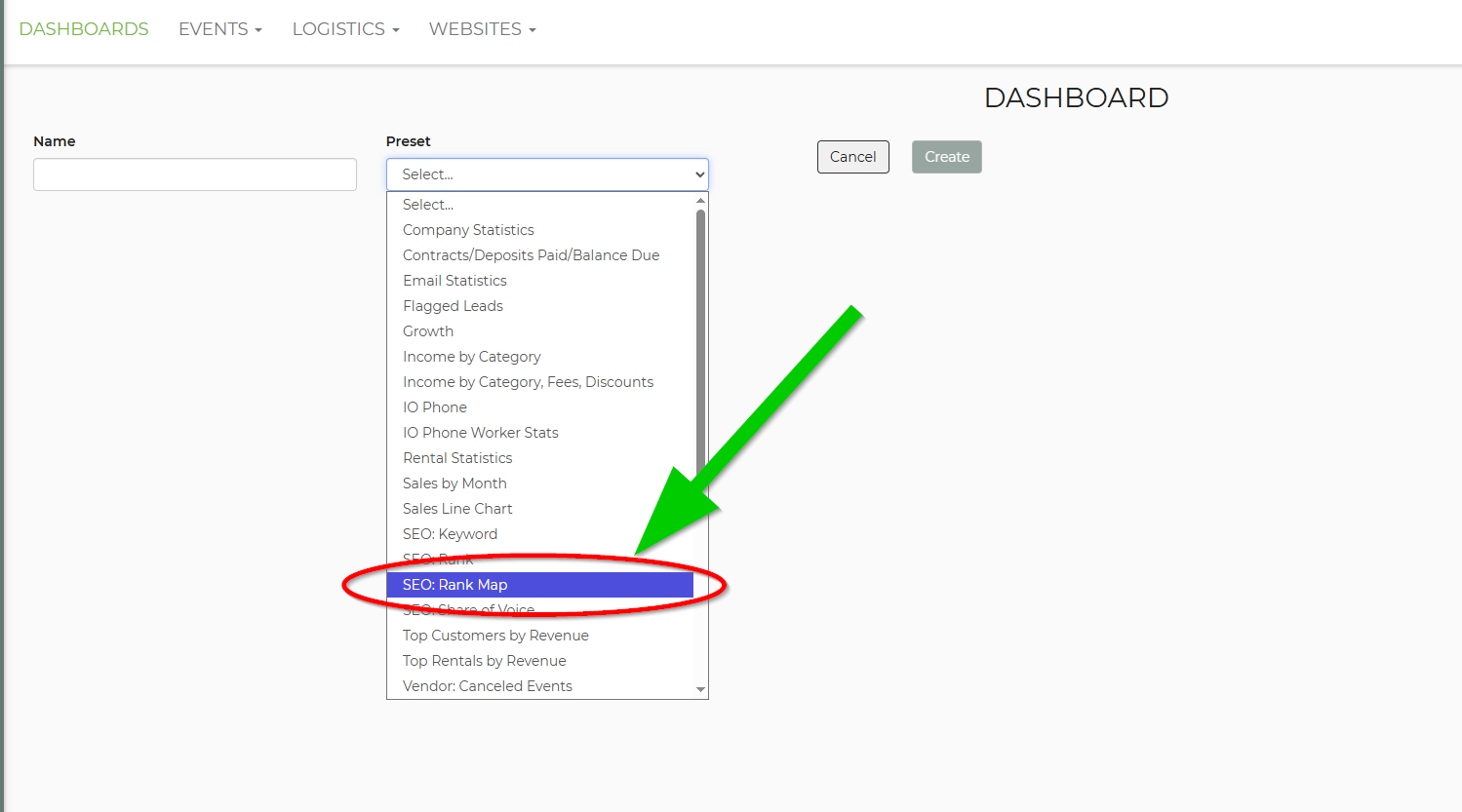Toggle the Preset select dropdown
The width and height of the screenshot is (1462, 812).
(547, 174)
